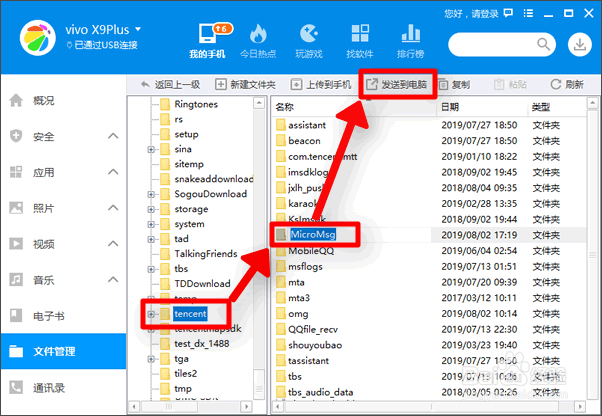Click the Paste (粘贴) button
Image resolution: width=602 pixels, height=416 pixels.
510,84
